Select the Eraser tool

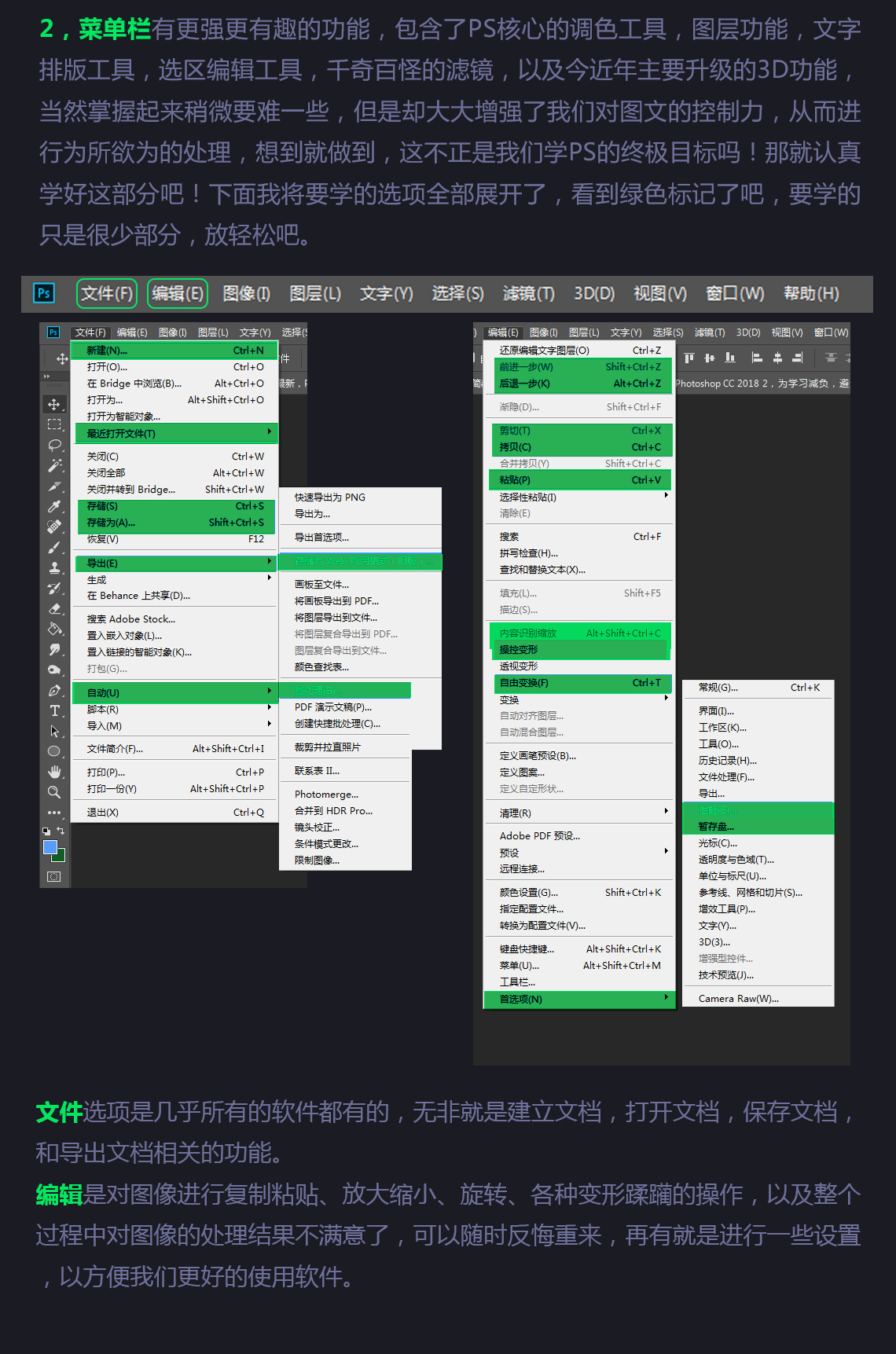coord(54,608)
